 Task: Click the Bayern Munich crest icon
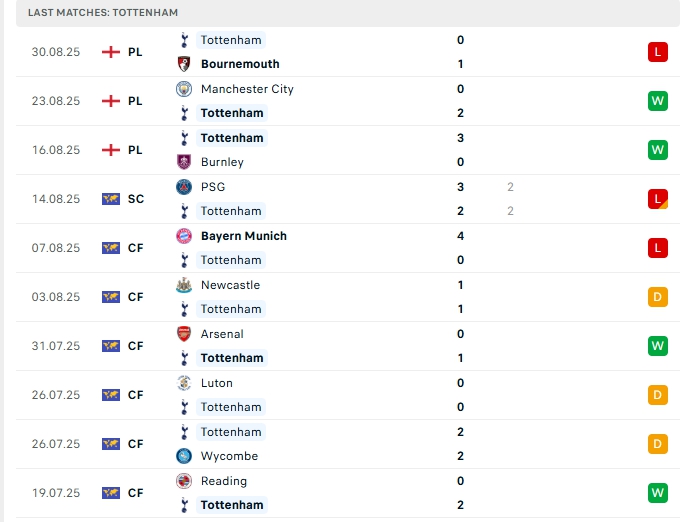pyautogui.click(x=183, y=236)
